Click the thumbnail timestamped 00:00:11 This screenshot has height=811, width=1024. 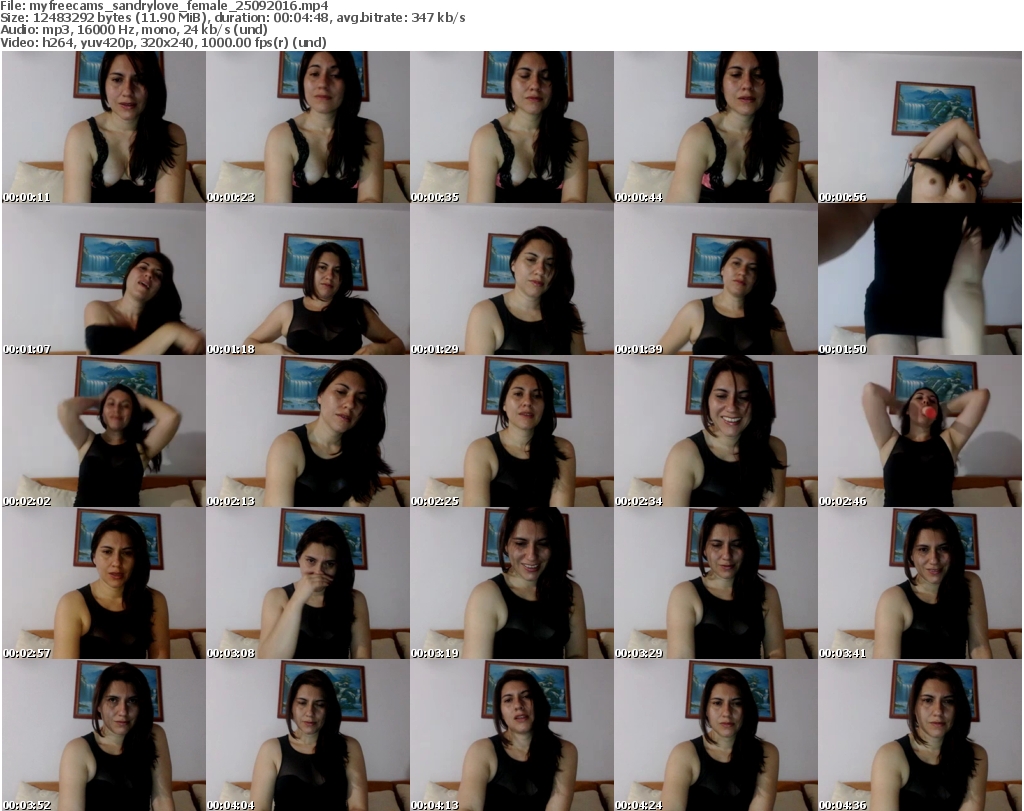click(103, 128)
